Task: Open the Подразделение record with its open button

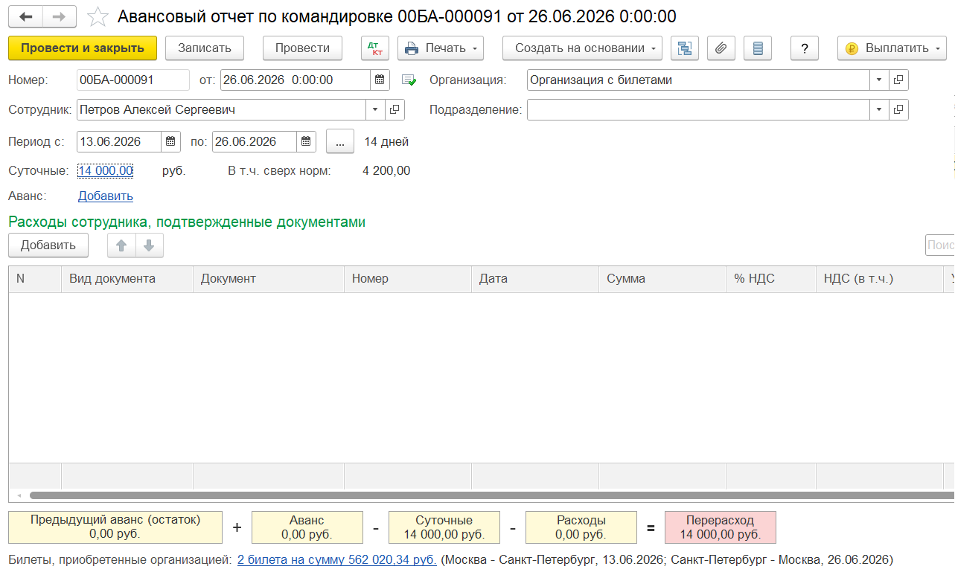Action: (899, 110)
